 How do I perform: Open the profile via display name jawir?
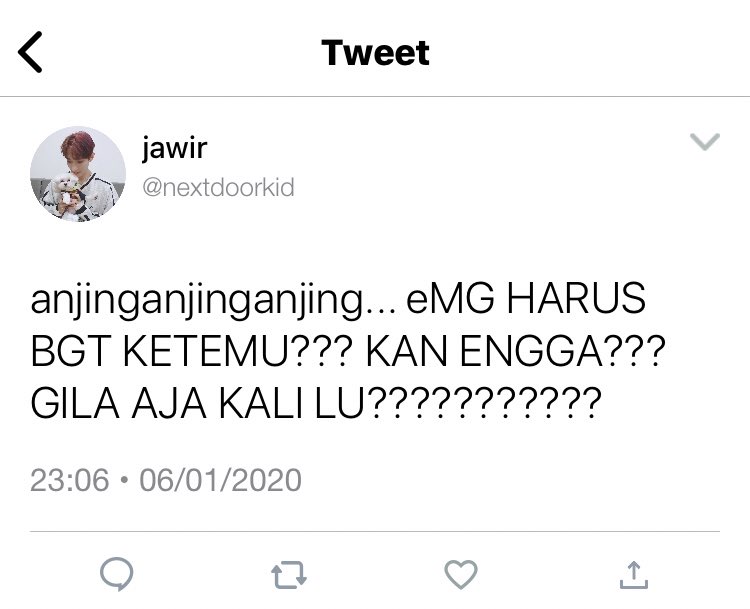(x=174, y=148)
